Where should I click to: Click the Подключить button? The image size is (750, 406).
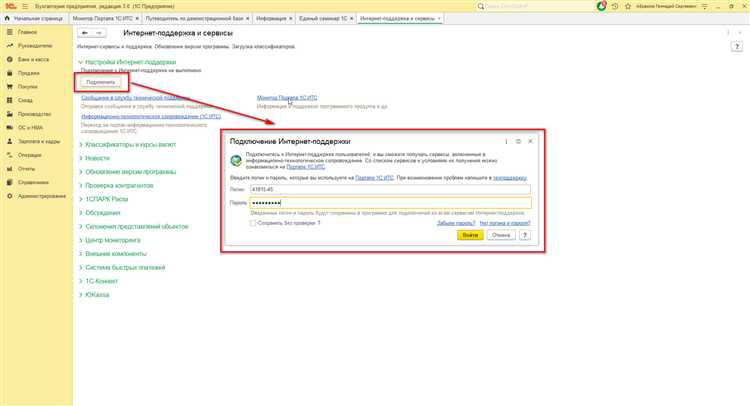(x=100, y=83)
